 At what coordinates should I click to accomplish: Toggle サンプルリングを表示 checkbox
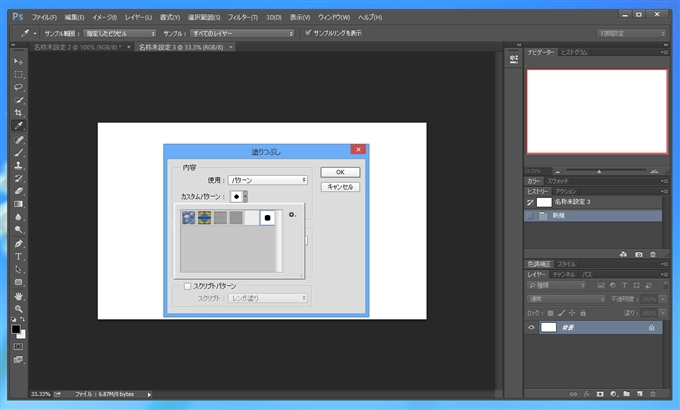[308, 33]
